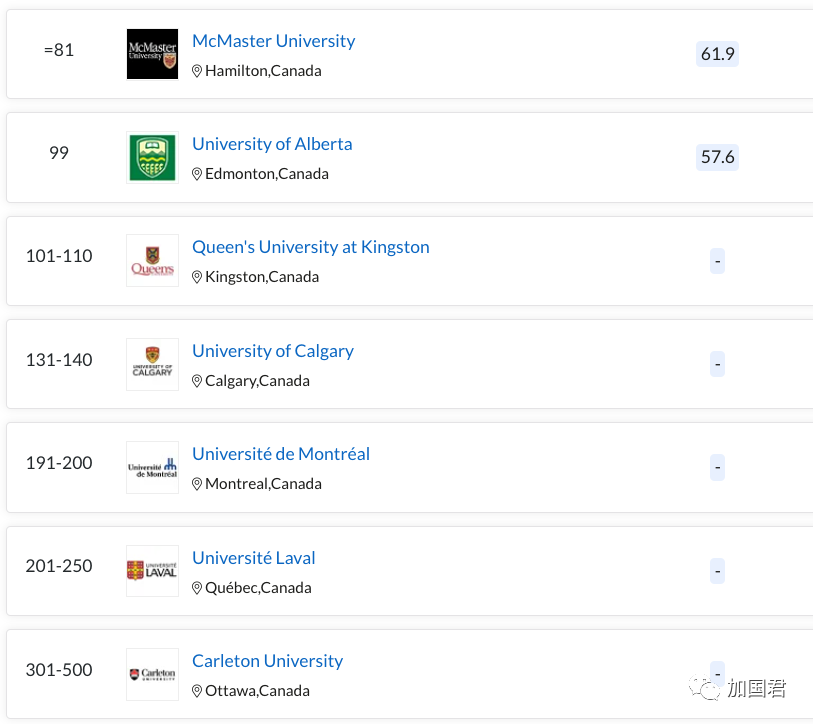Open the Université Laval link
This screenshot has width=813, height=724.
[x=254, y=558]
